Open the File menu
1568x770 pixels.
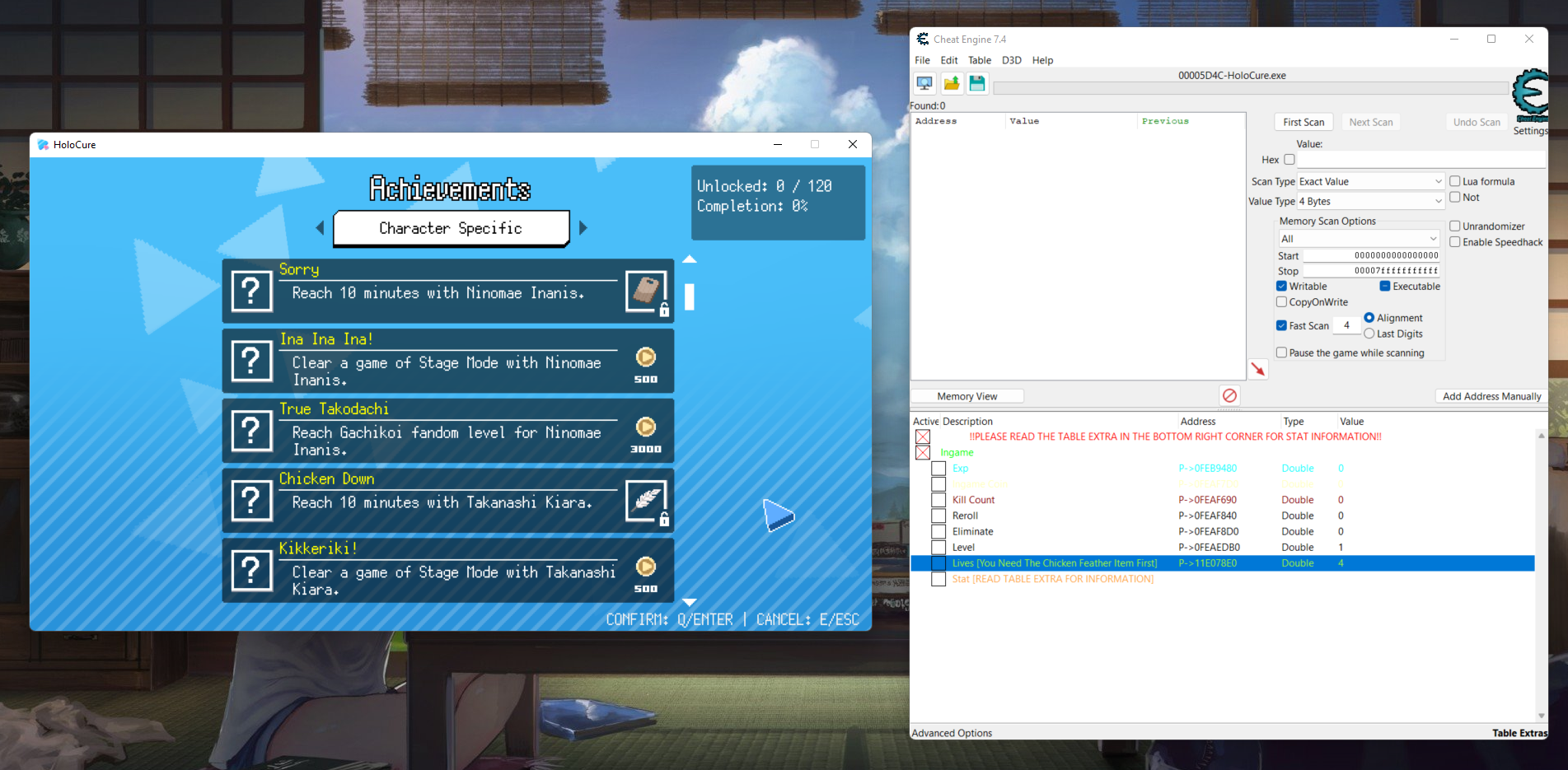click(x=922, y=60)
